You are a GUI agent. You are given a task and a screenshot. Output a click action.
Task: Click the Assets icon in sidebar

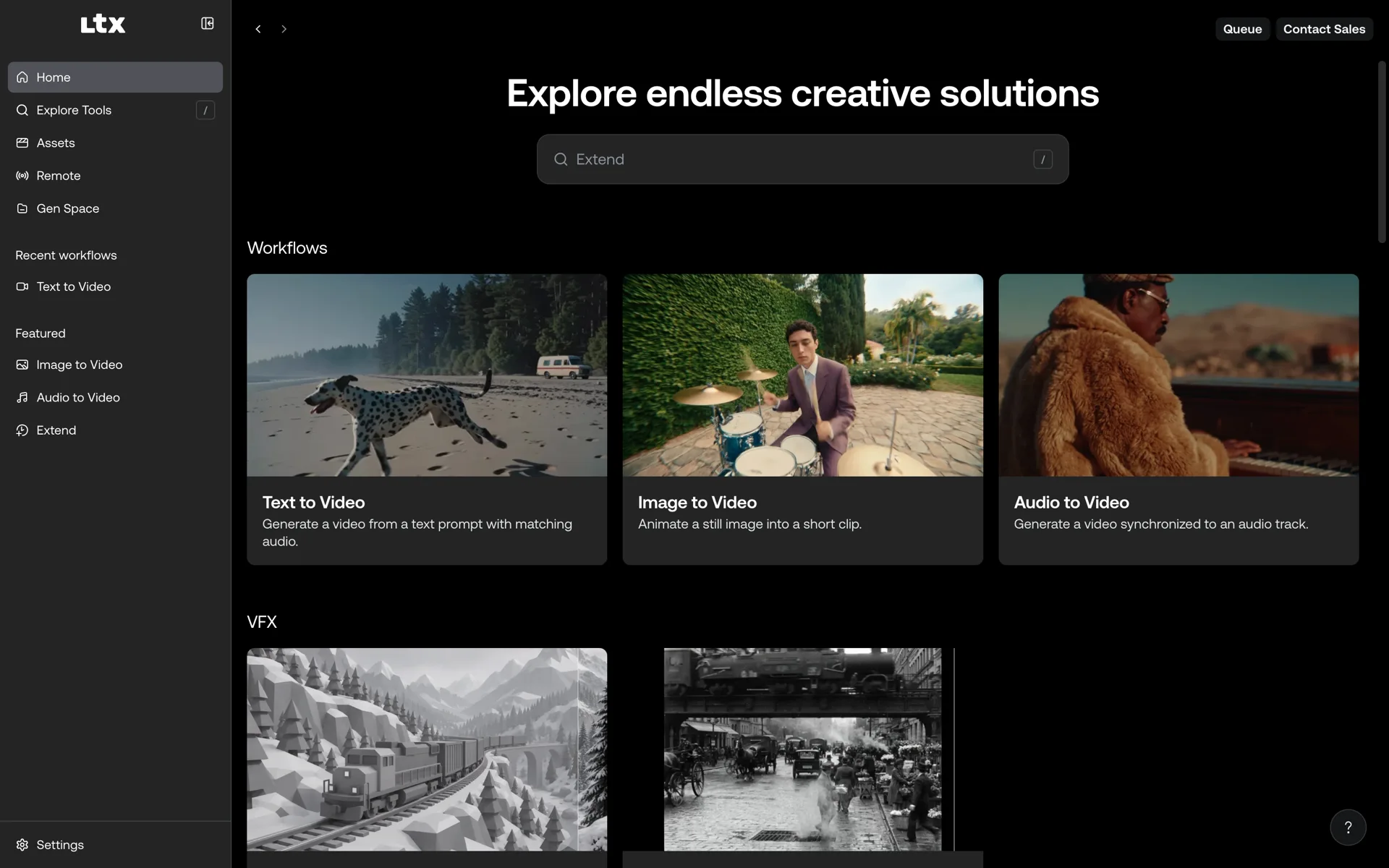point(22,142)
